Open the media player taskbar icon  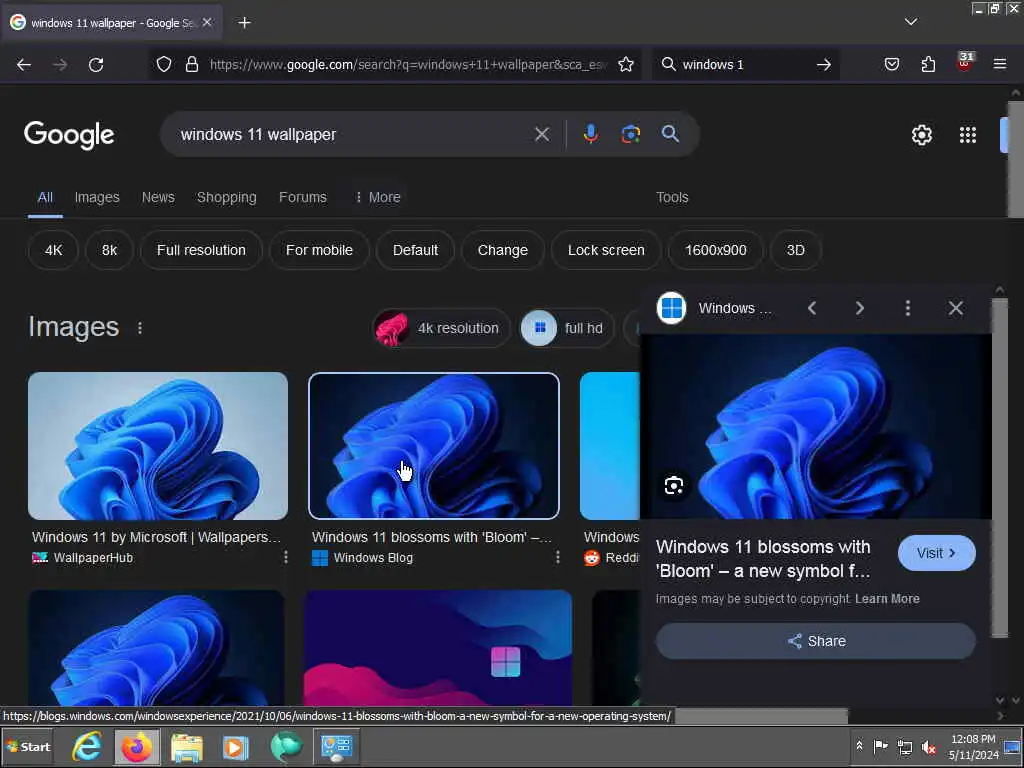pyautogui.click(x=236, y=747)
